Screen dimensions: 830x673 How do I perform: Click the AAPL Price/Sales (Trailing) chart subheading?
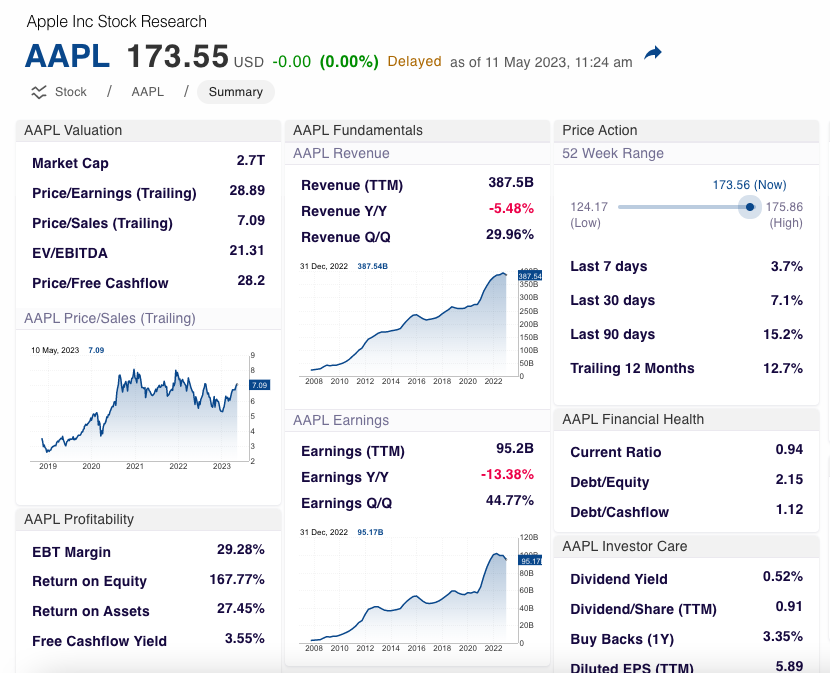pos(110,318)
